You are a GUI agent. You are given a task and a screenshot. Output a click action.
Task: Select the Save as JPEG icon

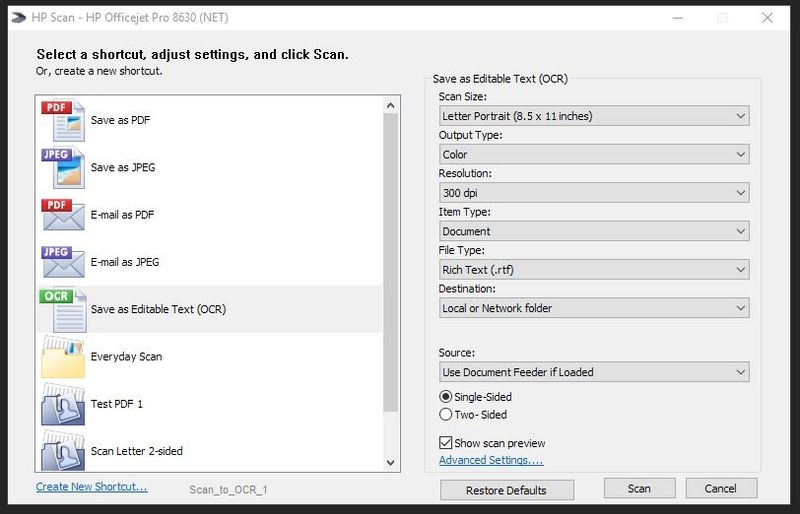coord(62,168)
